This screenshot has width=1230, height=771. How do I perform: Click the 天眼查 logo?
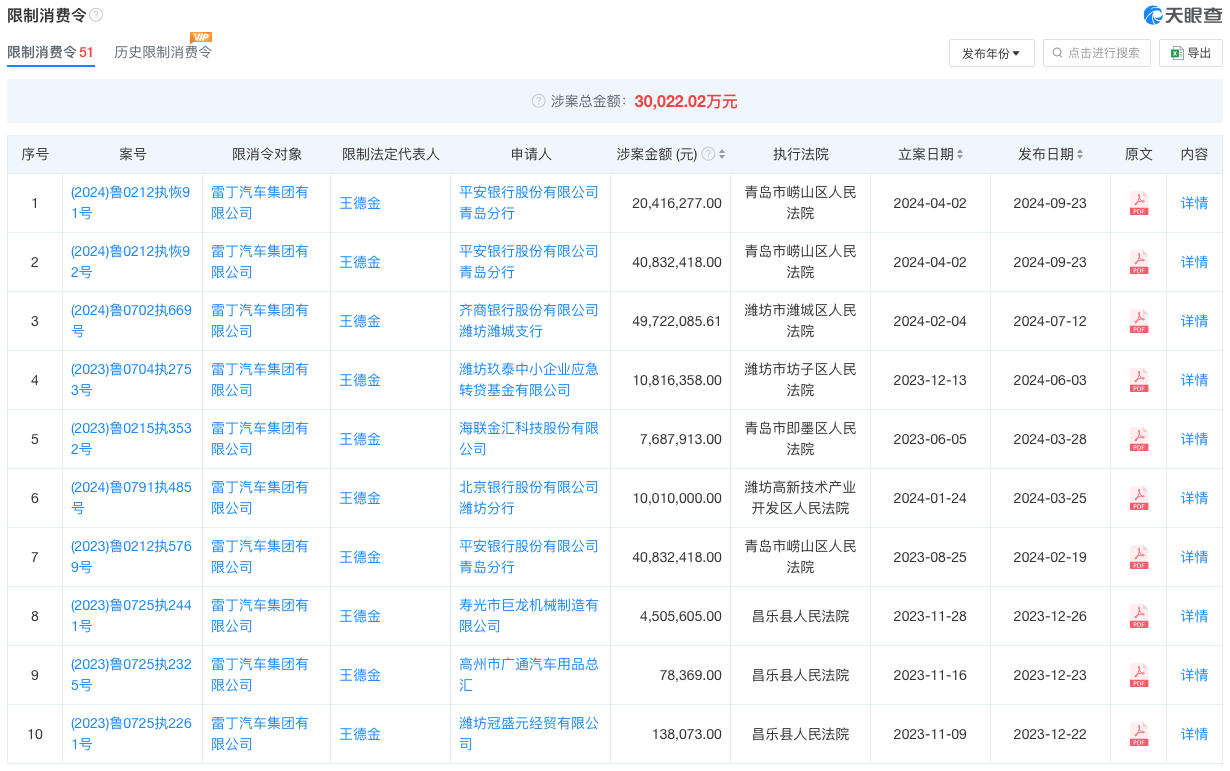pyautogui.click(x=1183, y=15)
